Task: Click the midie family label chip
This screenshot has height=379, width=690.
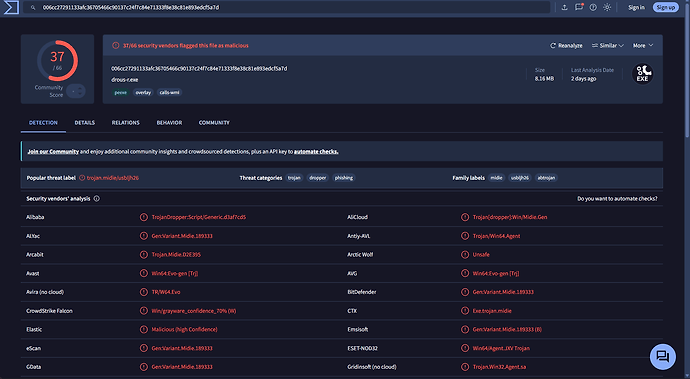Action: pyautogui.click(x=496, y=178)
